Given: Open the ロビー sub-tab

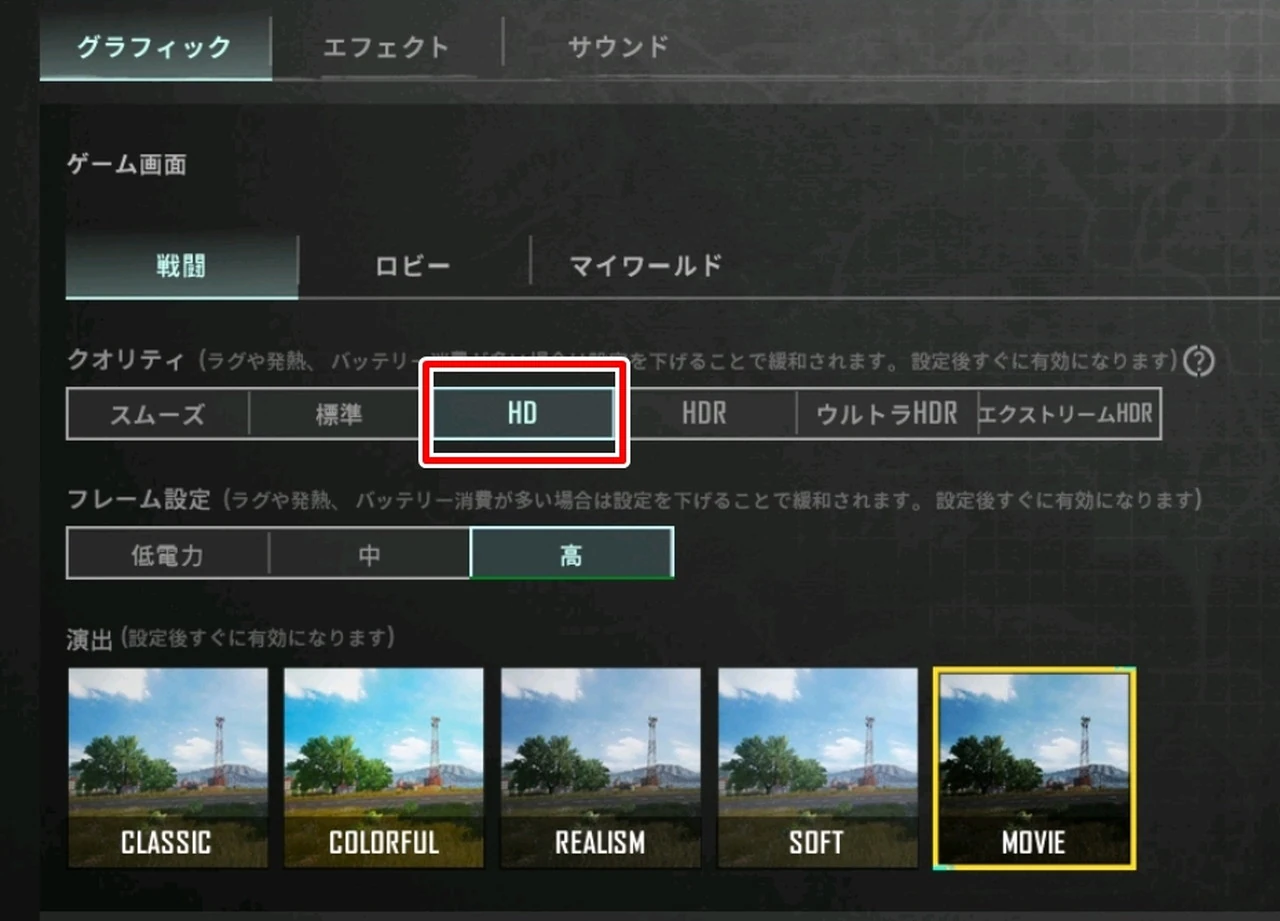Looking at the screenshot, I should (413, 266).
